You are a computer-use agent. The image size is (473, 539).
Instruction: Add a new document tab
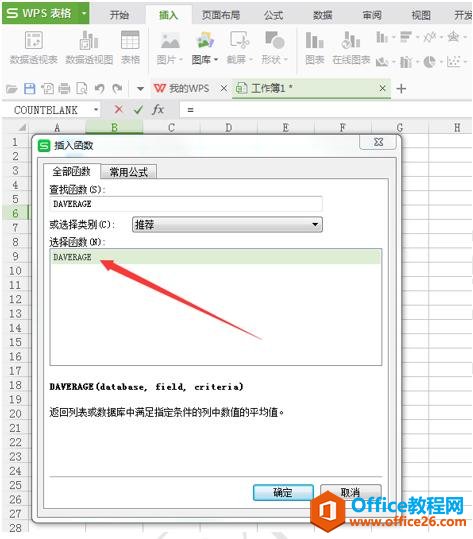pos(401,89)
